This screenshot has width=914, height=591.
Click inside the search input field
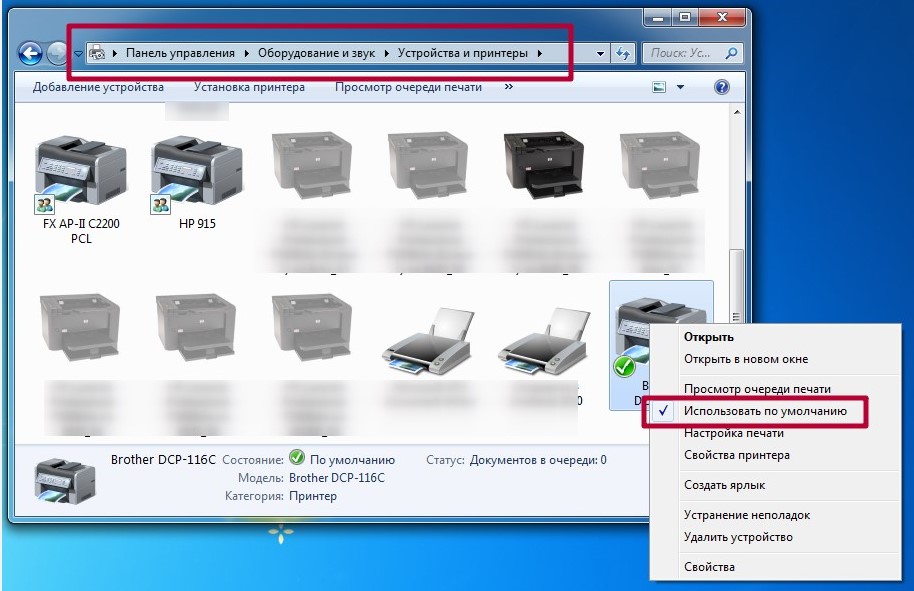(x=680, y=52)
